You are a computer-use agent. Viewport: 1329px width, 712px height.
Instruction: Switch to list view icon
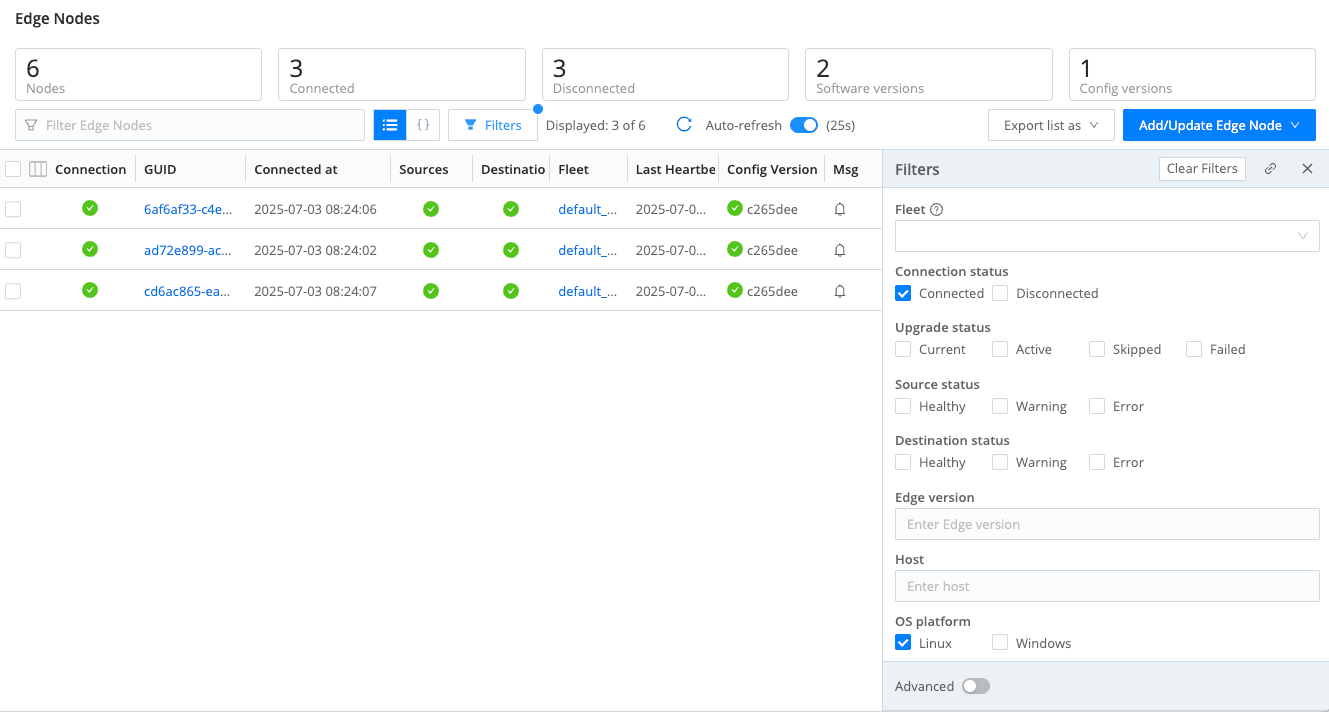(390, 125)
